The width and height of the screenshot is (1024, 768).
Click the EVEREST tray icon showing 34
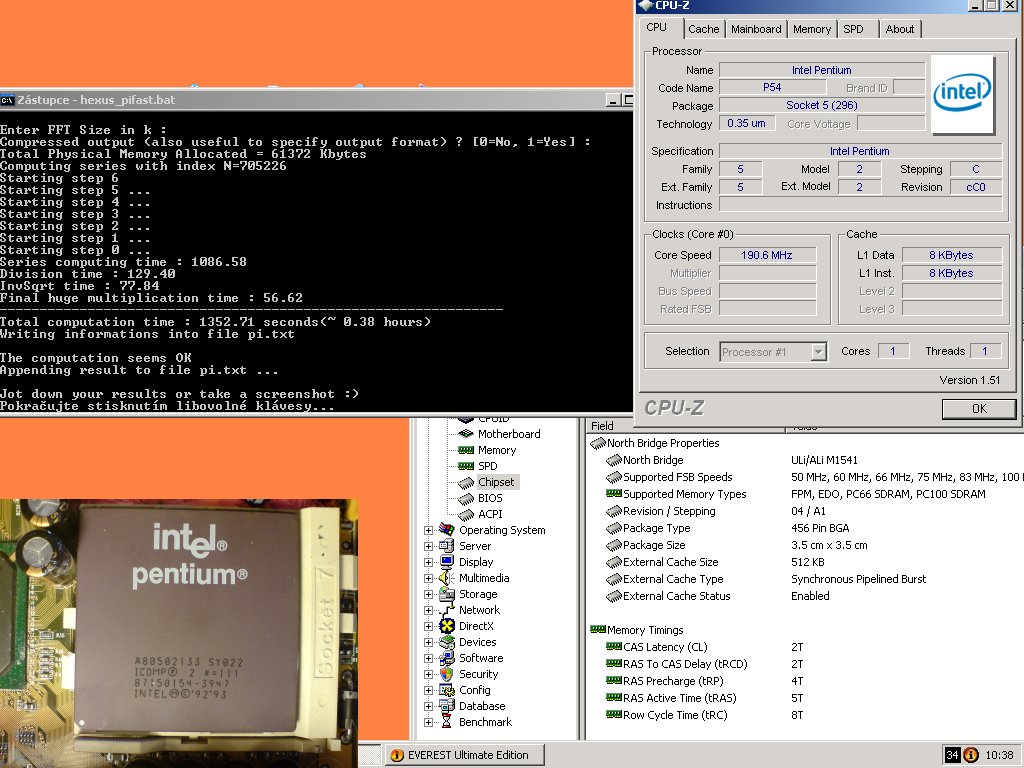pyautogui.click(x=952, y=755)
